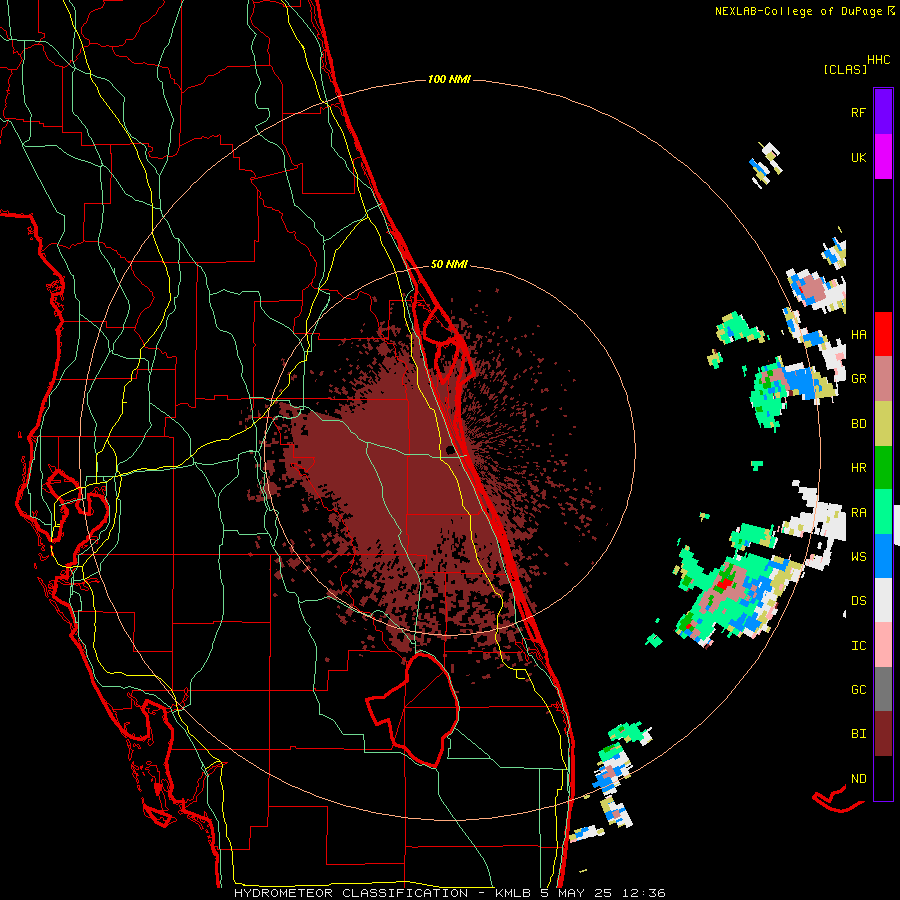
Task: Click the 'GC' legend label
Action: (858, 690)
